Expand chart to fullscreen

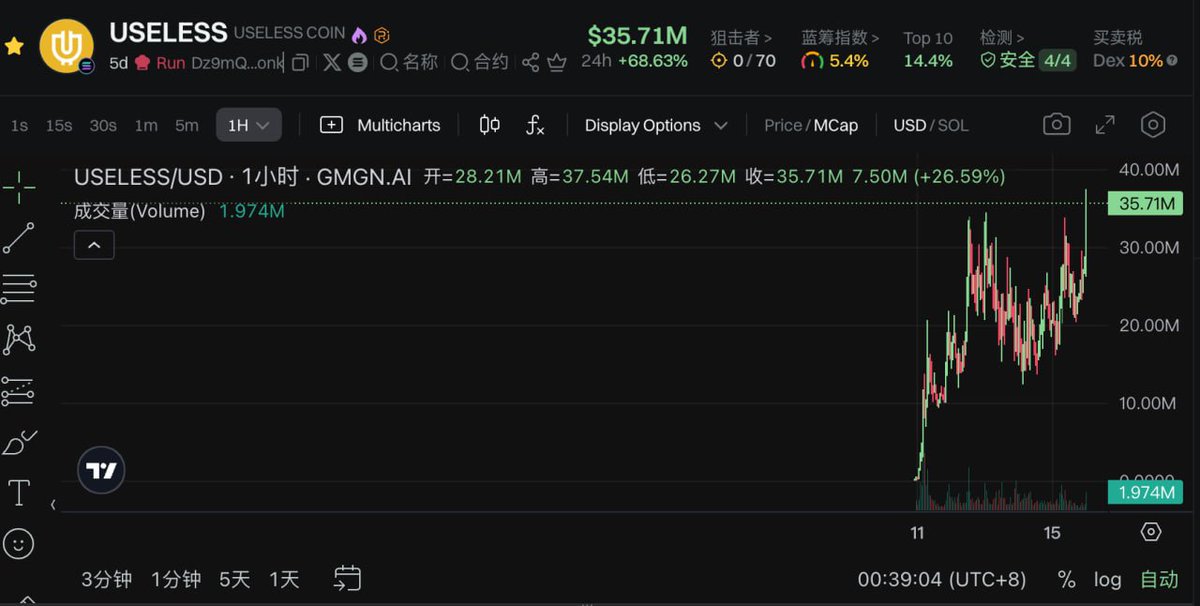[1105, 125]
